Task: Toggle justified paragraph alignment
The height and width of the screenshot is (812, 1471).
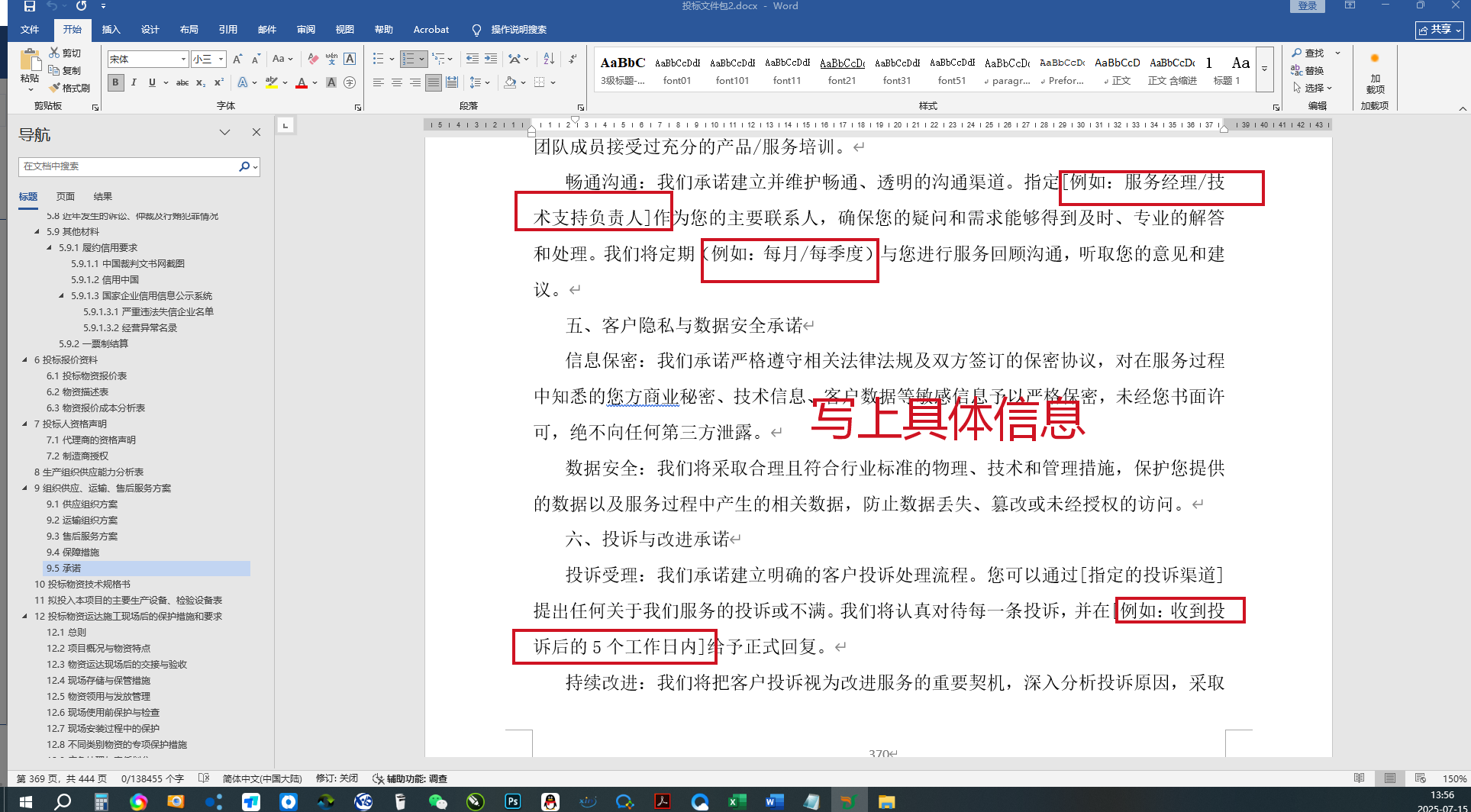Action: [434, 82]
